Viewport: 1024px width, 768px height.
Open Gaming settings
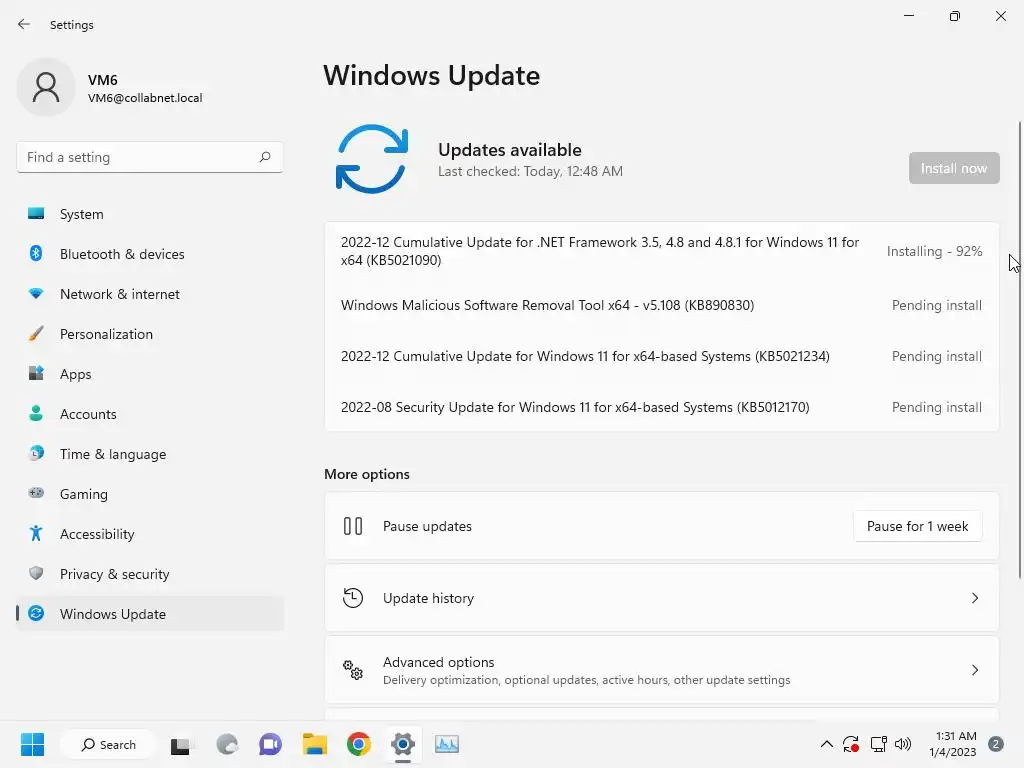(150, 494)
